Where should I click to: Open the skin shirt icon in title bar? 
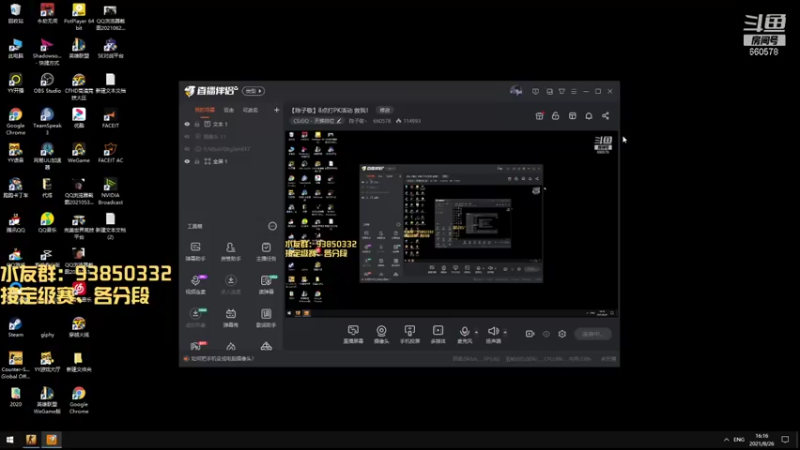pyautogui.click(x=562, y=91)
